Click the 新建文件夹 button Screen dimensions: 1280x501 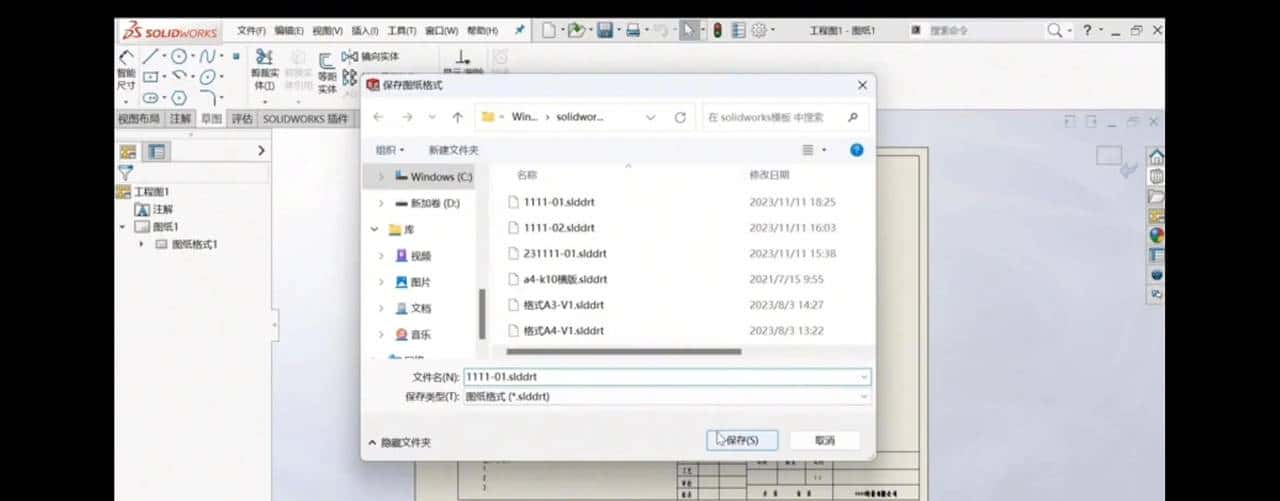pos(453,150)
